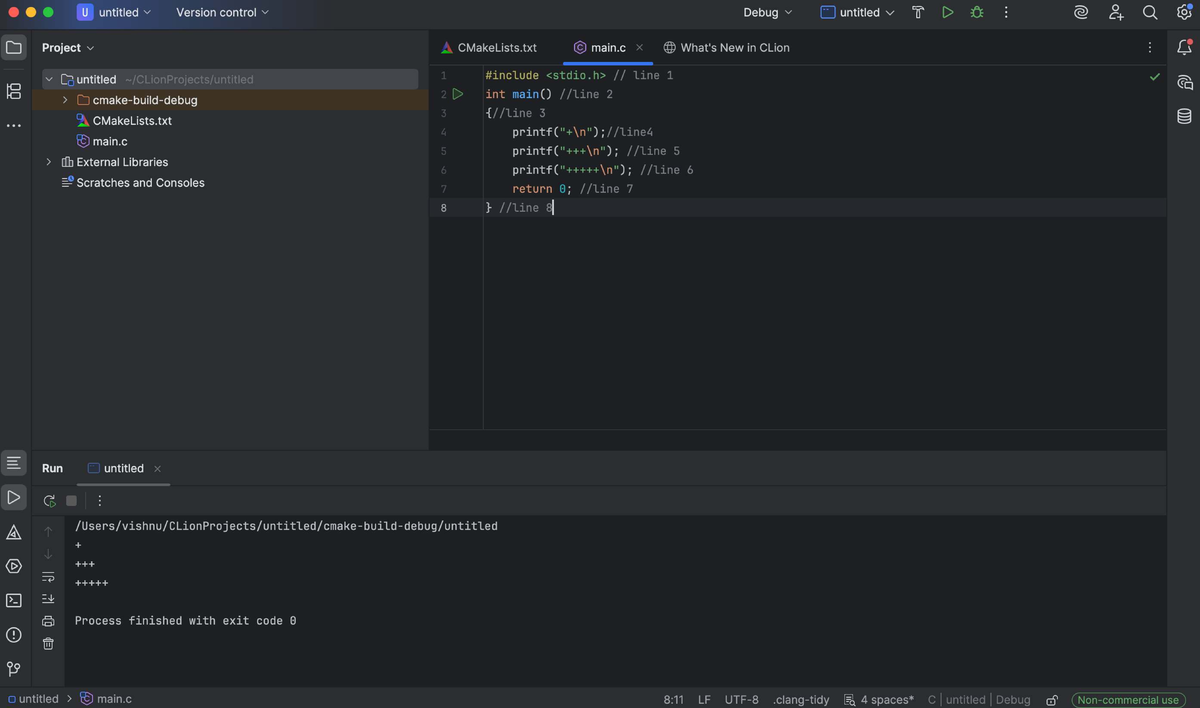This screenshot has width=1200, height=708.
Task: Open the 4 spaces indent settings
Action: tap(879, 700)
